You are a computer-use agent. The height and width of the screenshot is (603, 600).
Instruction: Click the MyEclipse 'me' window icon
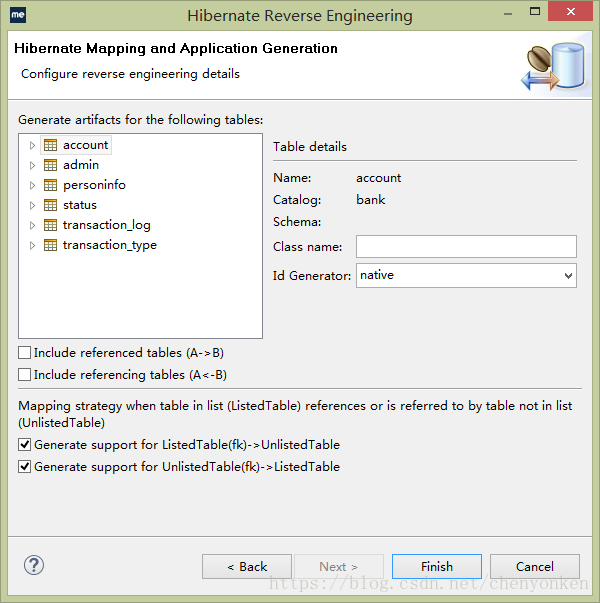pos(18,15)
